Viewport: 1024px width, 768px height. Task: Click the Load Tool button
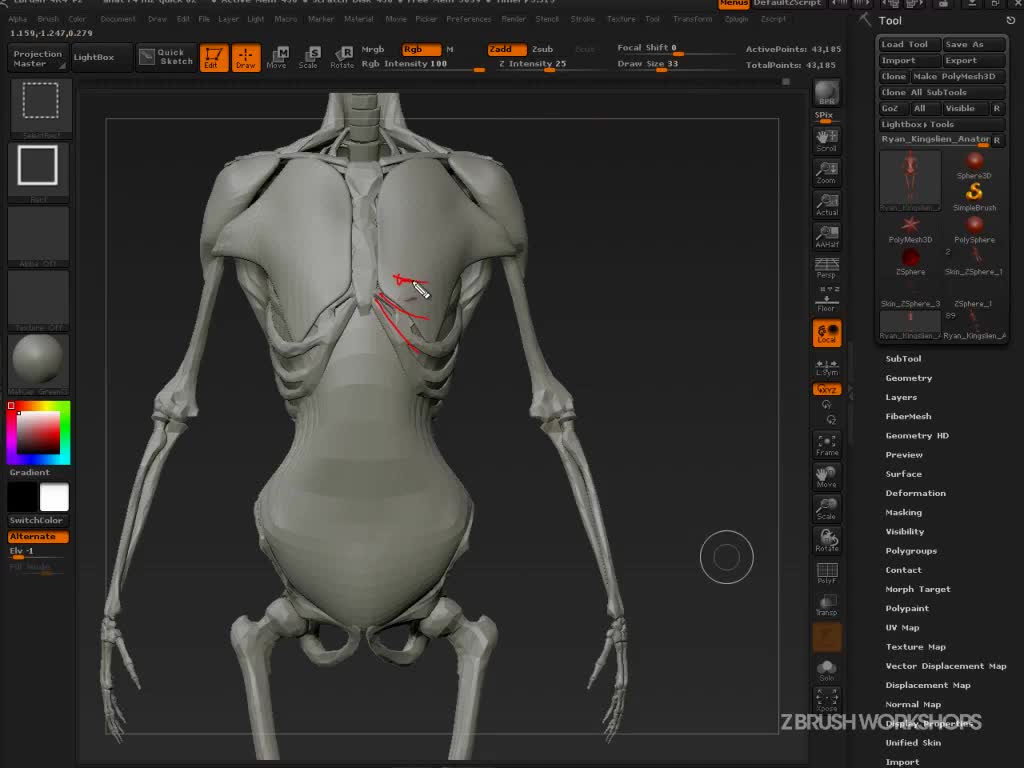click(909, 44)
